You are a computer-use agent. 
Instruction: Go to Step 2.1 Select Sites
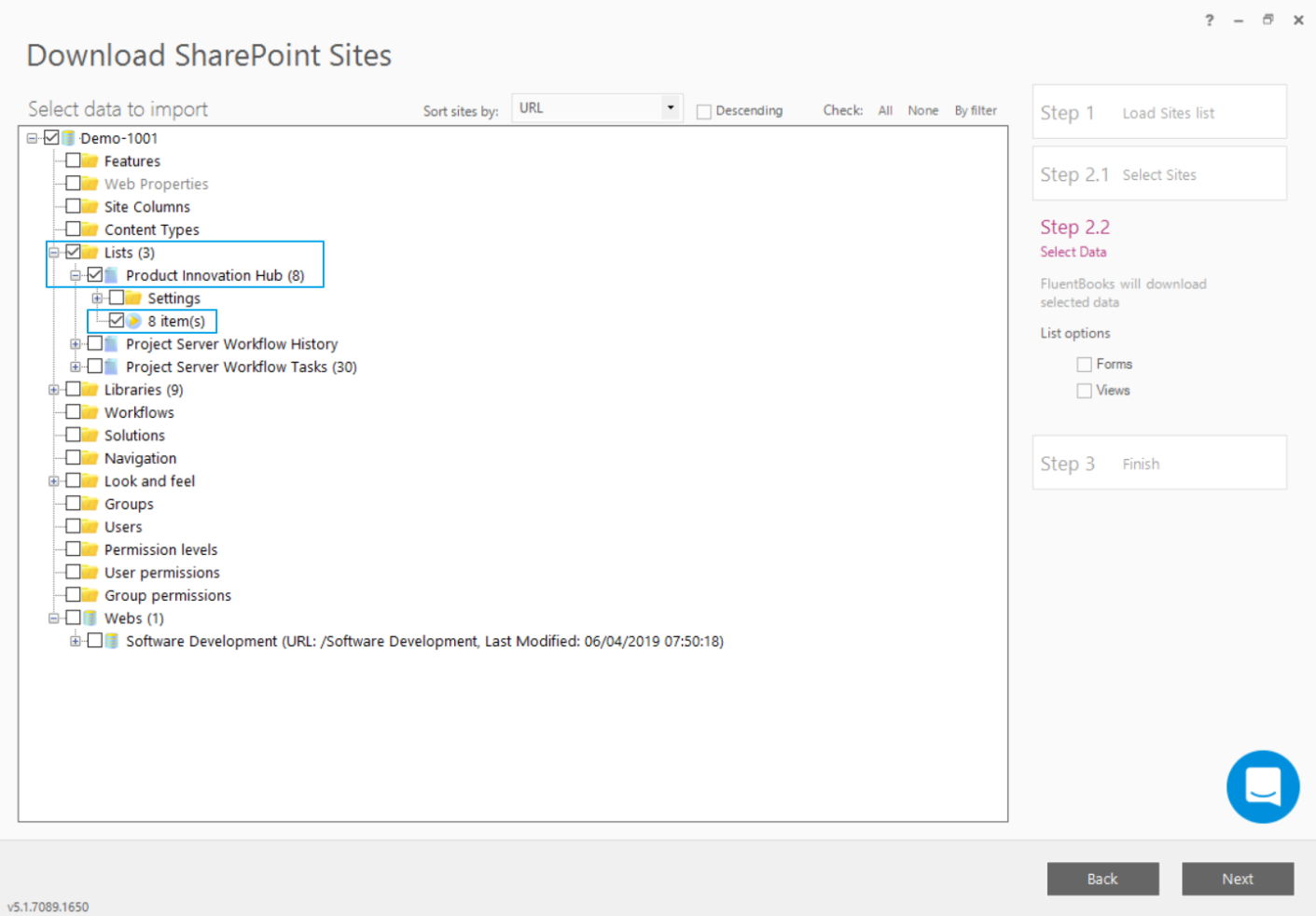coord(1159,173)
